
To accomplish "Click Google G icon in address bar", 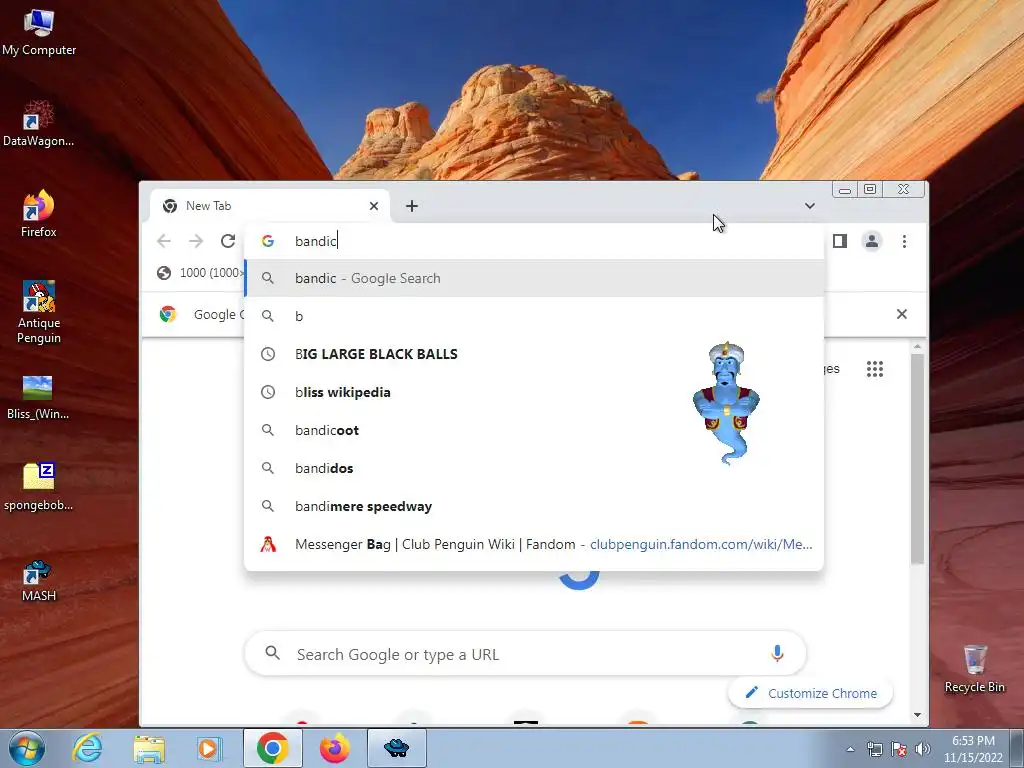I will click(x=268, y=241).
